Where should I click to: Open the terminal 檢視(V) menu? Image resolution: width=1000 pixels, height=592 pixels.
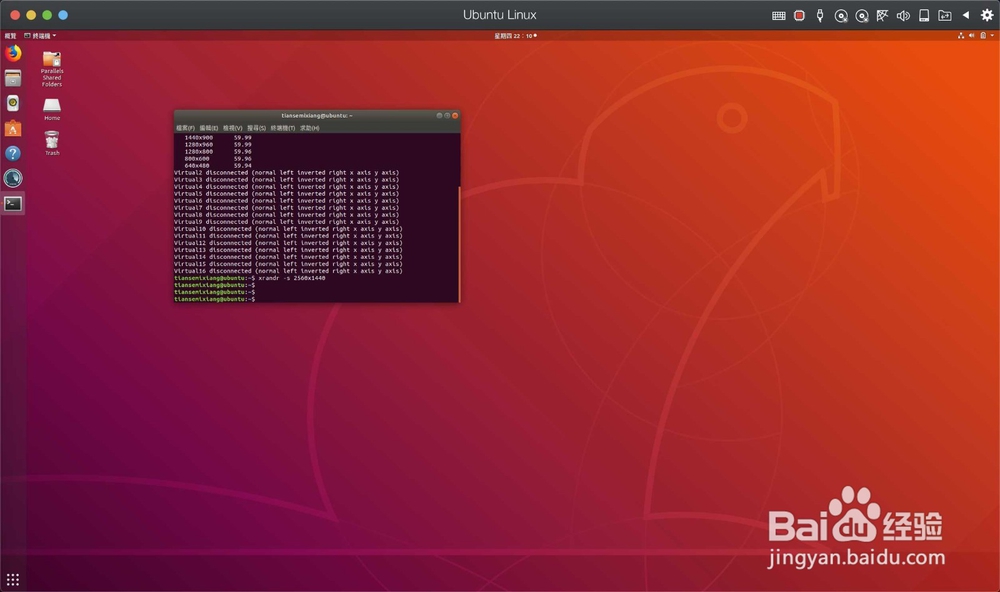(x=233, y=128)
